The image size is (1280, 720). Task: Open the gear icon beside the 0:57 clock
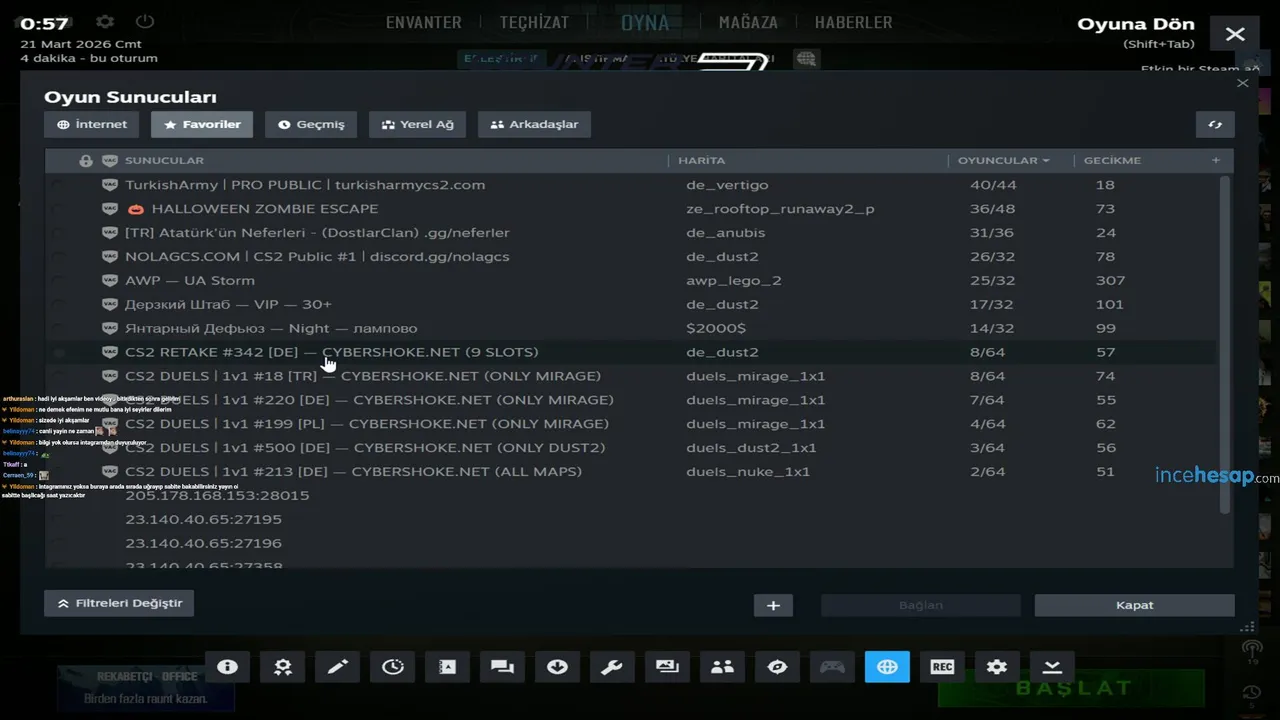coord(105,22)
